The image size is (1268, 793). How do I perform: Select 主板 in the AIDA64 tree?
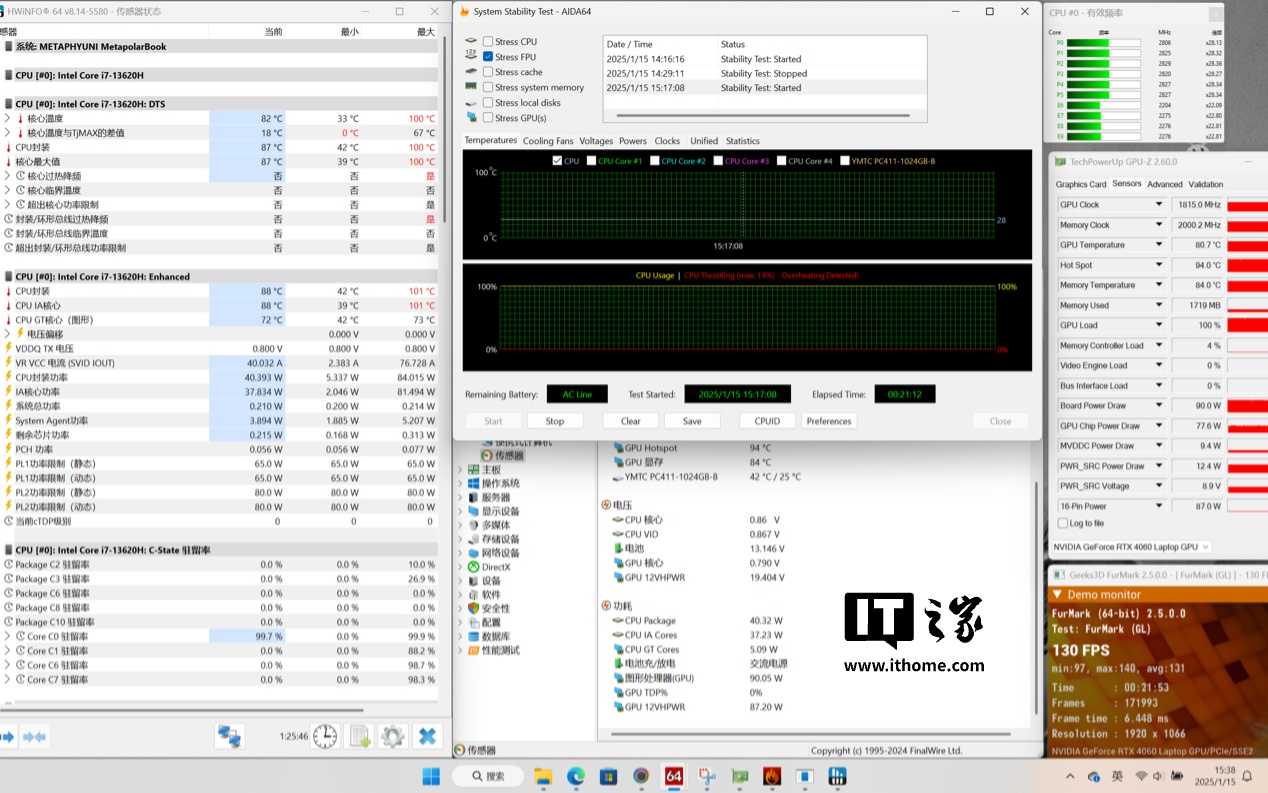[492, 470]
